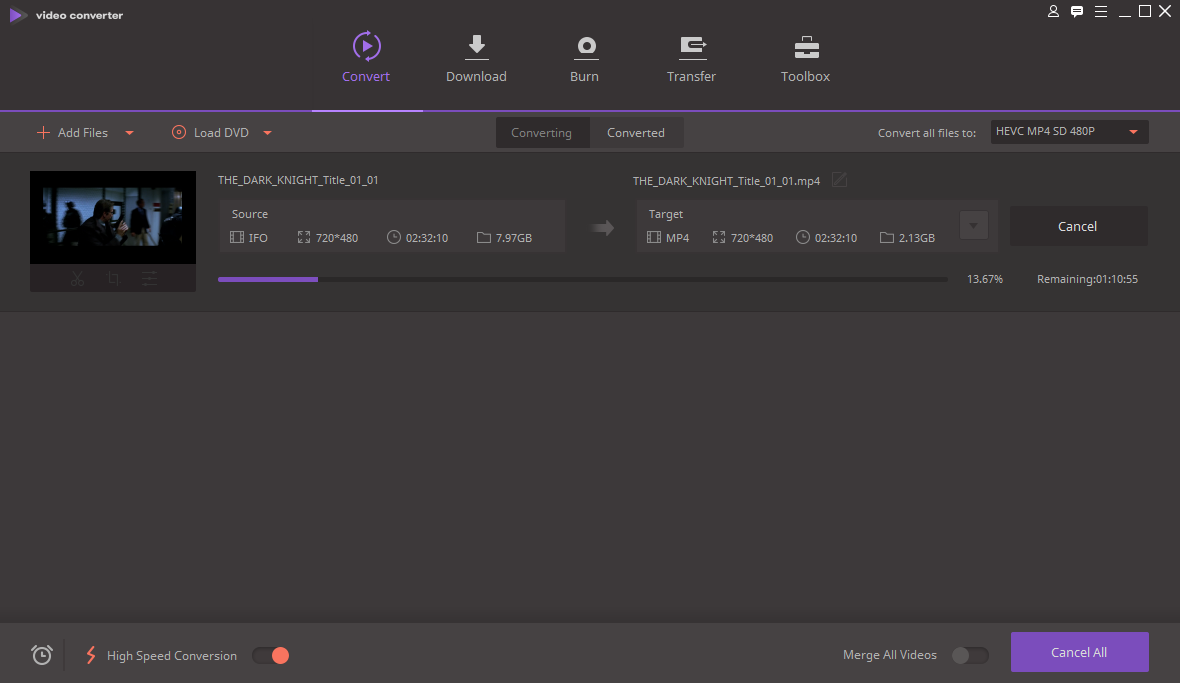Click the source size 7.97GB
Screen dimensions: 1180x683
point(514,238)
